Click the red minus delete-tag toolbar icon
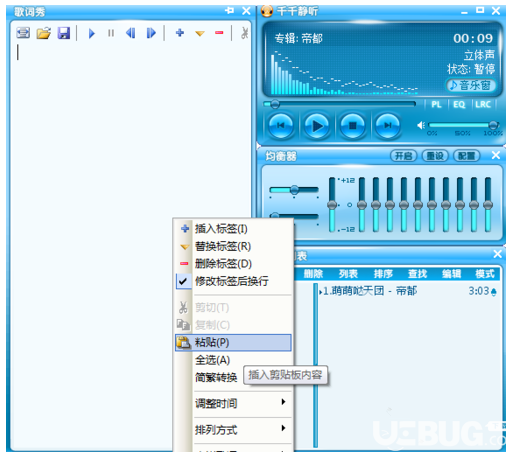522x455 pixels. click(x=219, y=33)
